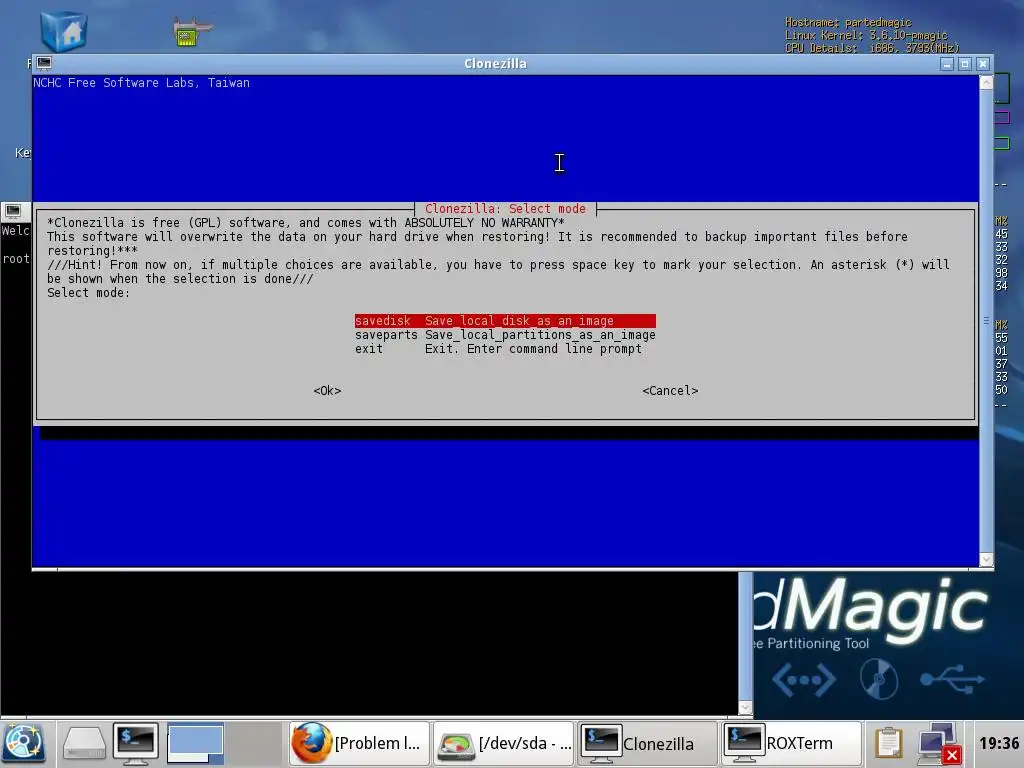
Task: Choose exit to enter the command line prompt
Action: tap(498, 349)
